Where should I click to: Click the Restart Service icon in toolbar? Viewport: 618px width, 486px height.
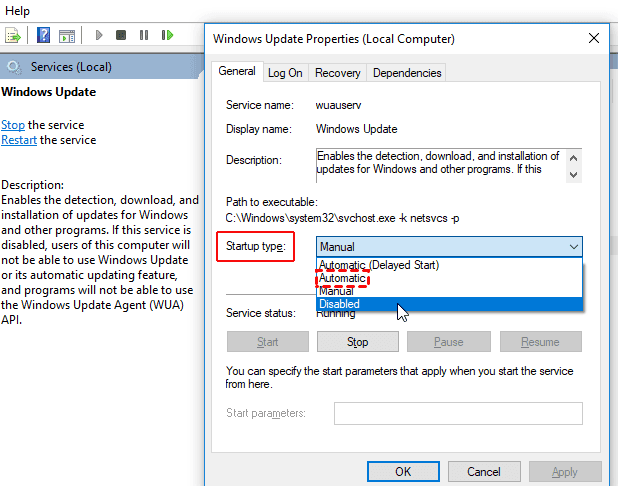click(168, 35)
